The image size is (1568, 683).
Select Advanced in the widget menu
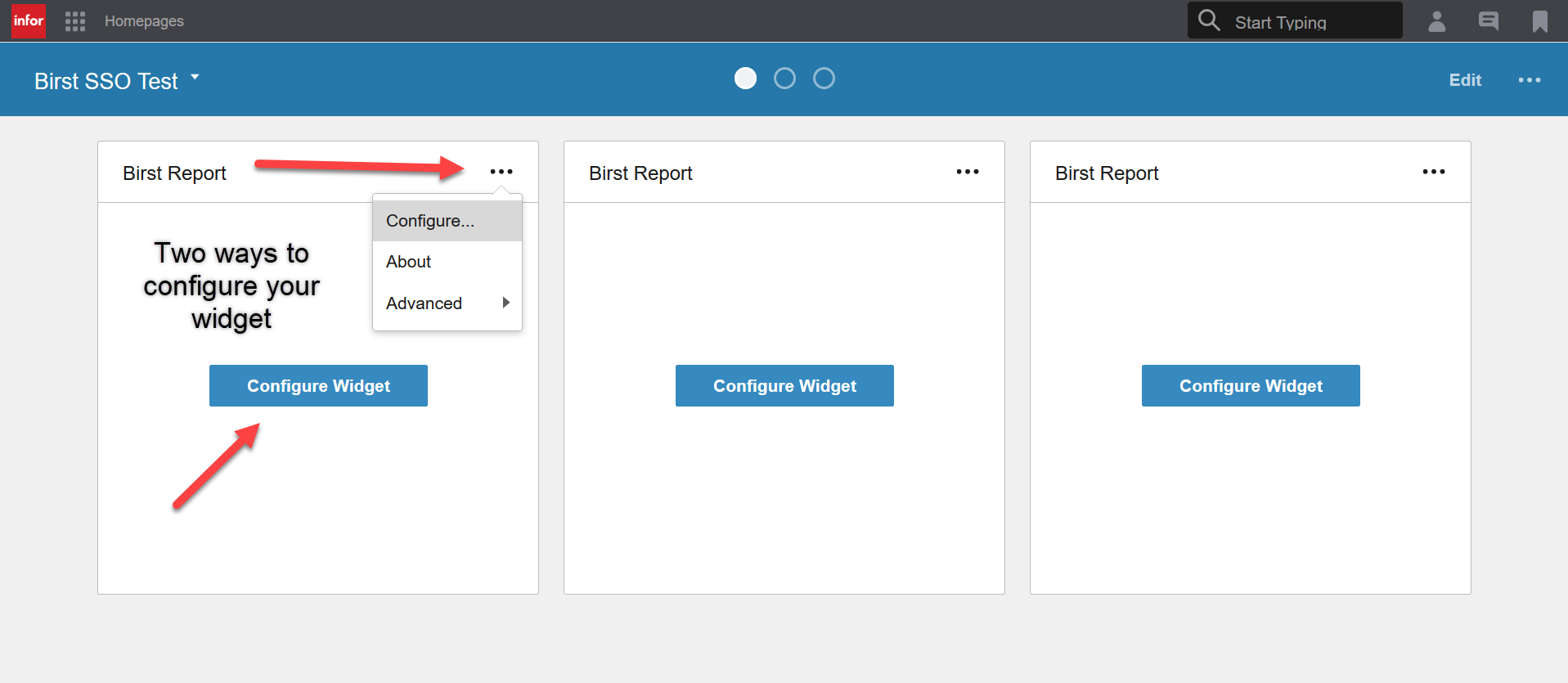tap(447, 303)
